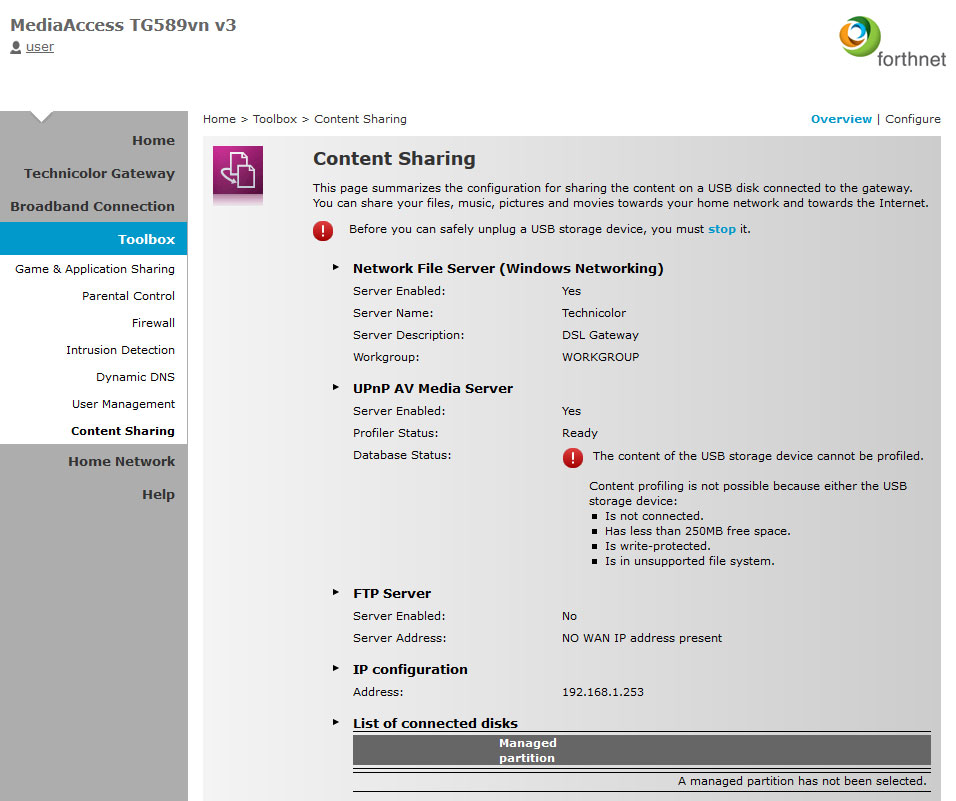Viewport: 956px width, 801px height.
Task: Click the stop link in warning
Action: (722, 229)
